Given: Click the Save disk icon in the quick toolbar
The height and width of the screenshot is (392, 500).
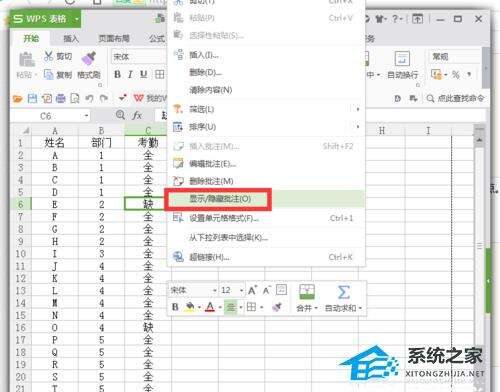Looking at the screenshot, I should pyautogui.click(x=32, y=98).
